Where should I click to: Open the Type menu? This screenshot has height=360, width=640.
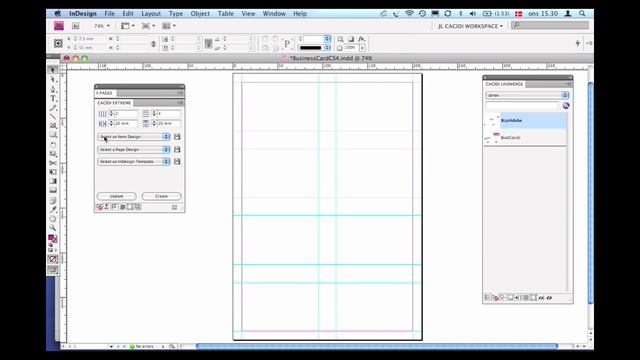tap(176, 13)
